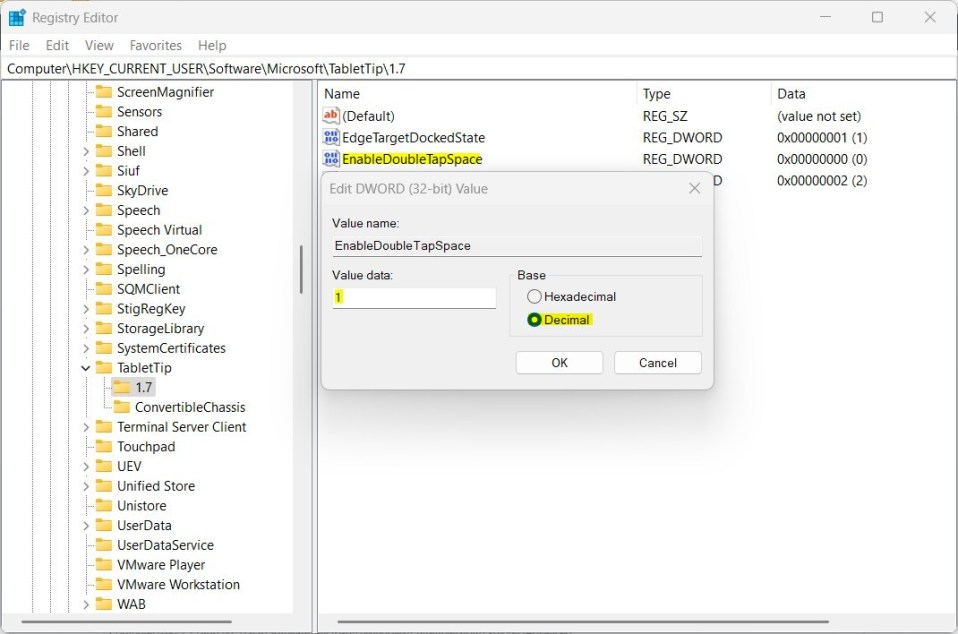Click the ConvertibleChassis folder icon
Screen dimensions: 958x634
tap(122, 407)
